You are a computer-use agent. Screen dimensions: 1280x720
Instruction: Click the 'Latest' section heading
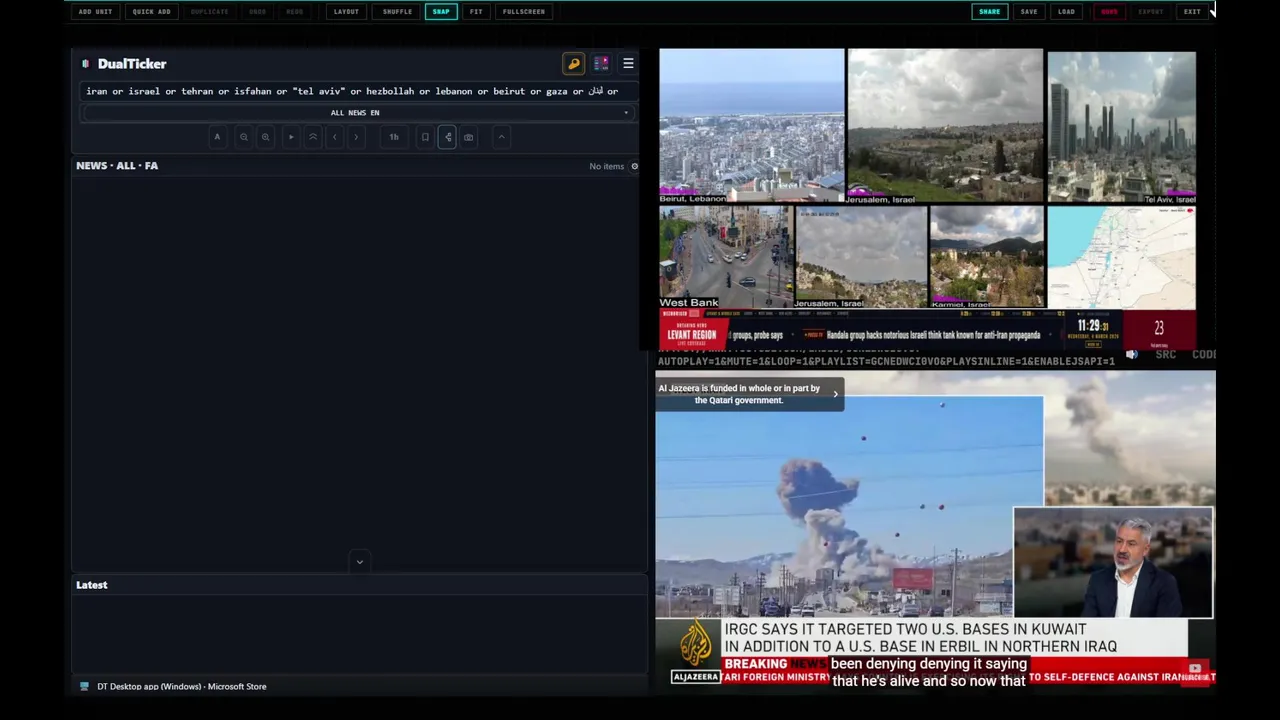pyautogui.click(x=92, y=585)
